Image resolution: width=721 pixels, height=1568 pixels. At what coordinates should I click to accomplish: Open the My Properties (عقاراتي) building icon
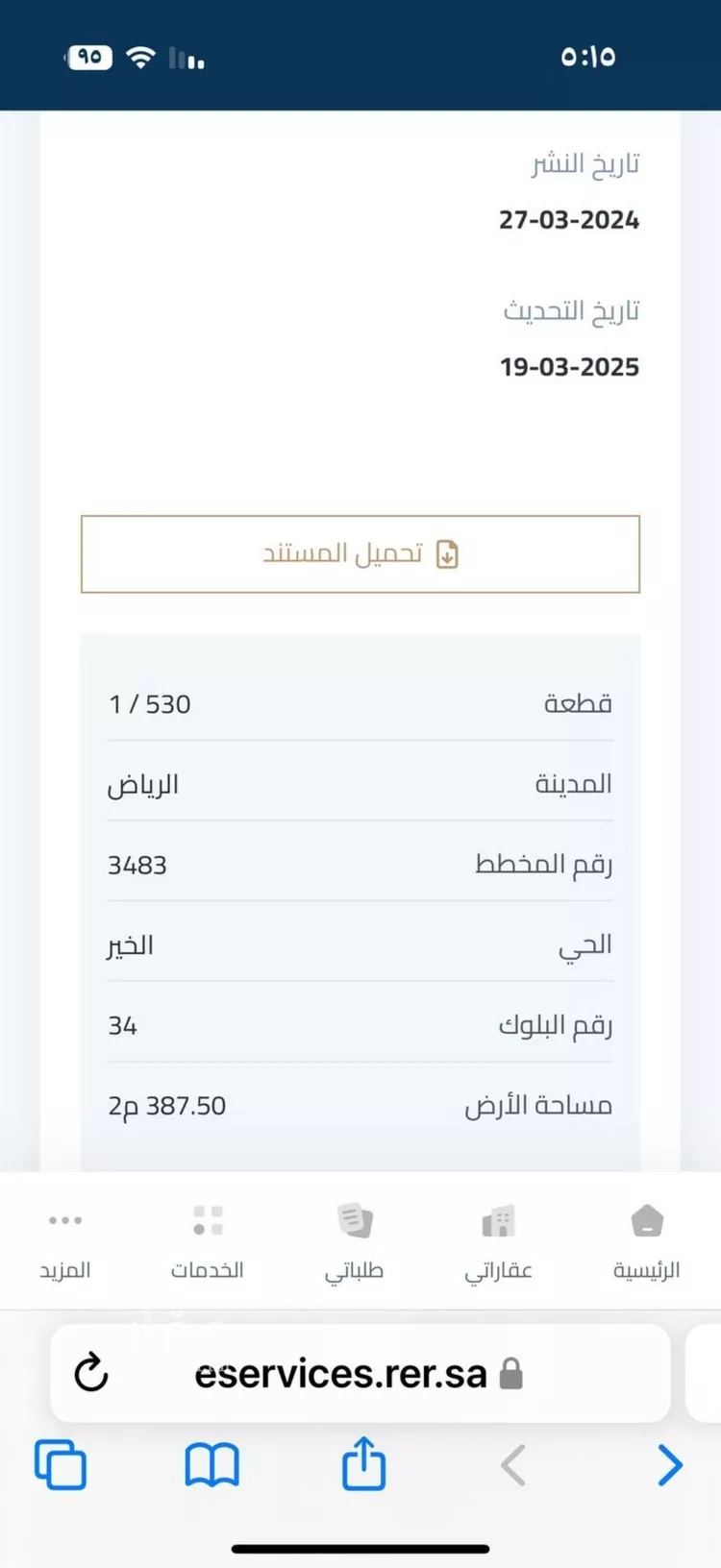coord(498,1221)
